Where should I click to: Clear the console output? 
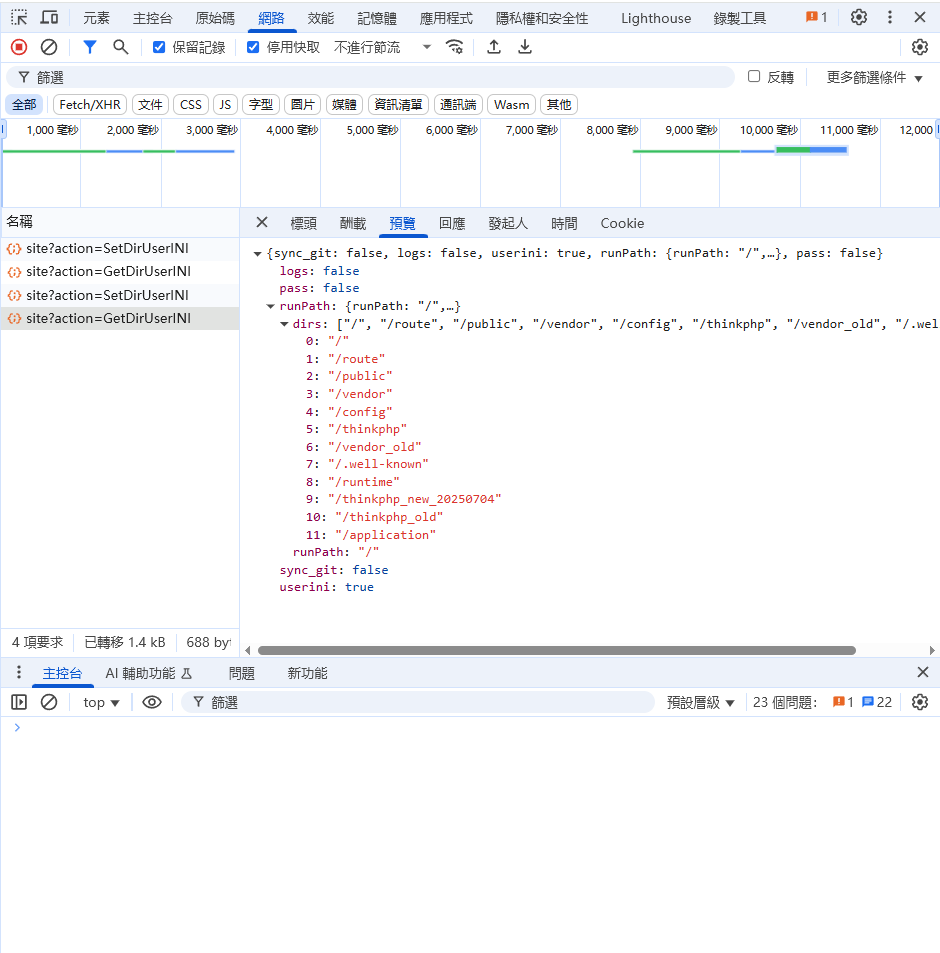pyautogui.click(x=49, y=703)
